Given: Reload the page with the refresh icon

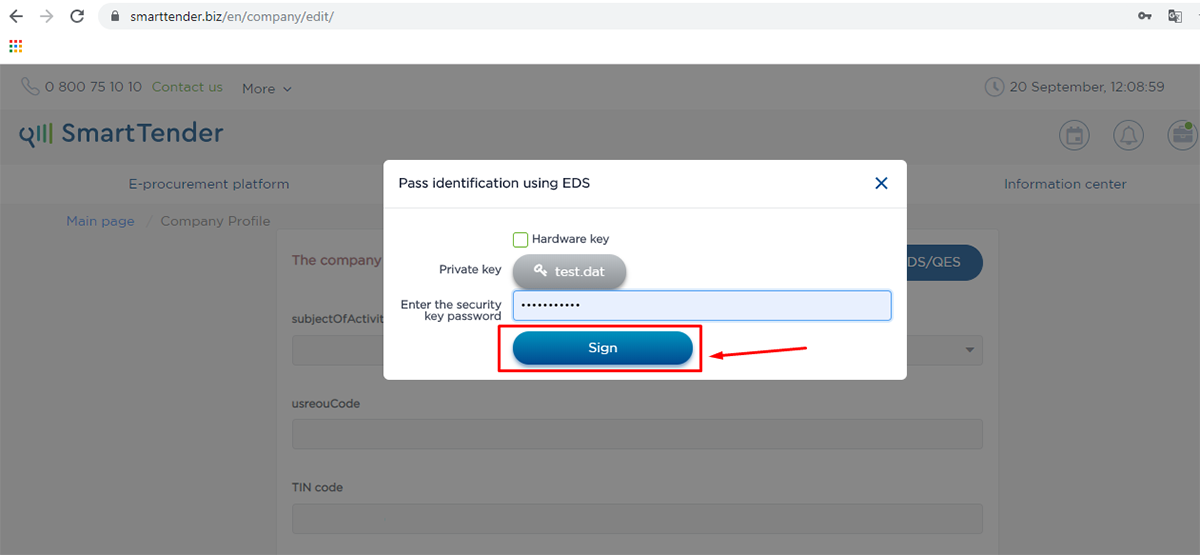Looking at the screenshot, I should [77, 17].
